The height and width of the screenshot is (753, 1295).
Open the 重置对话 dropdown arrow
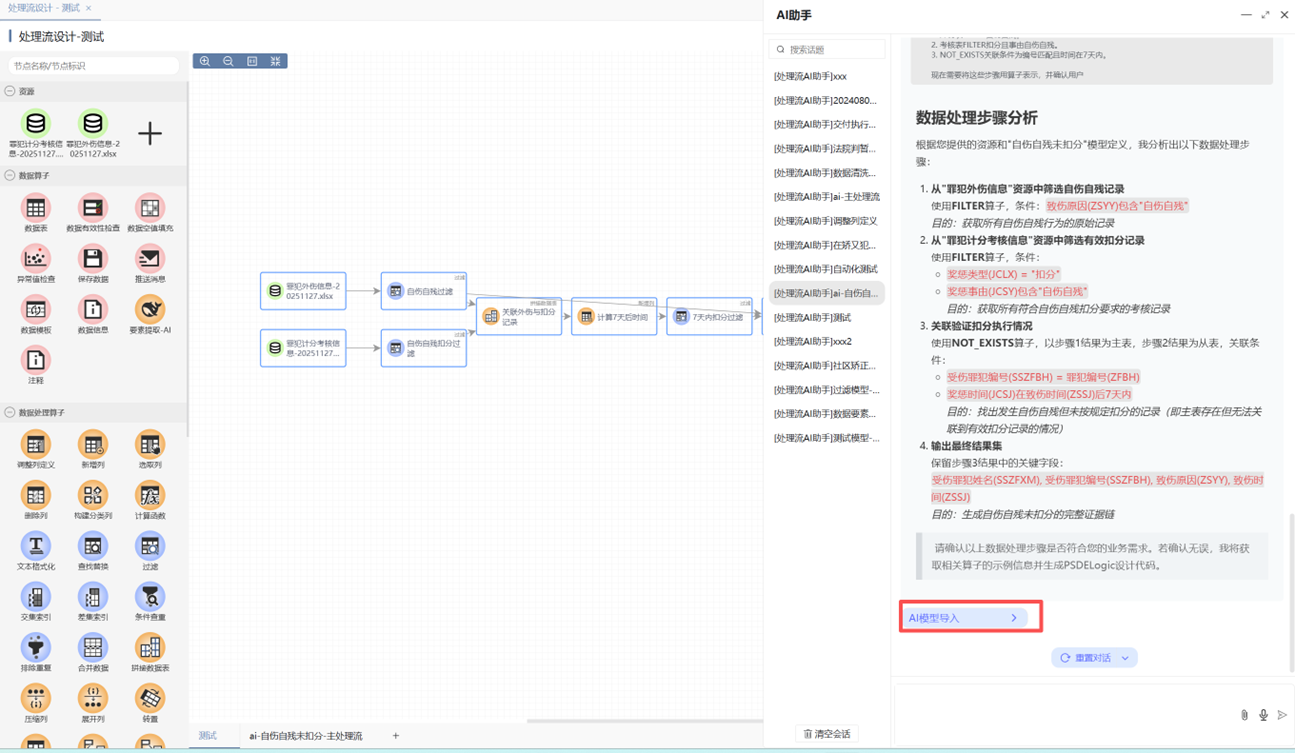tap(1125, 658)
